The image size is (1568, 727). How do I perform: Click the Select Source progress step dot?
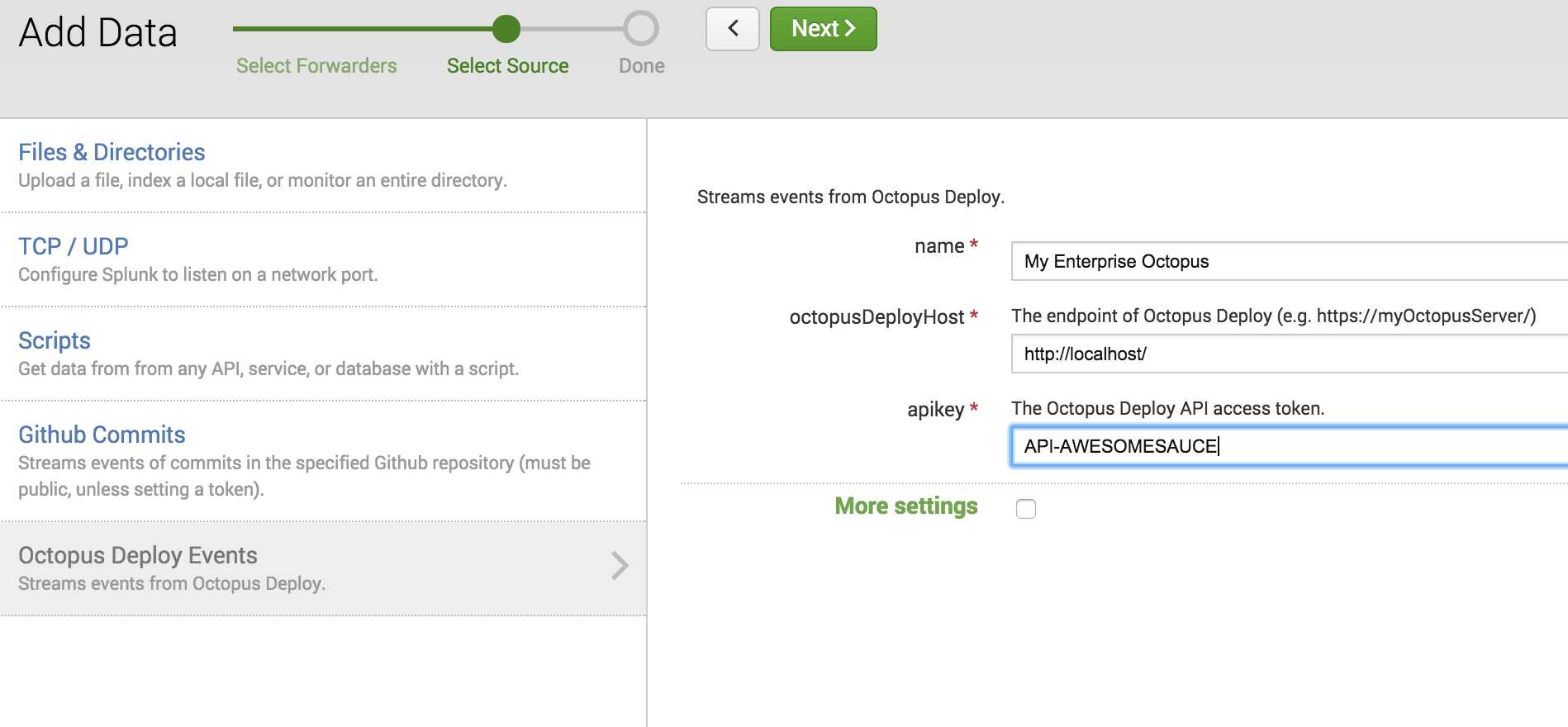506,29
